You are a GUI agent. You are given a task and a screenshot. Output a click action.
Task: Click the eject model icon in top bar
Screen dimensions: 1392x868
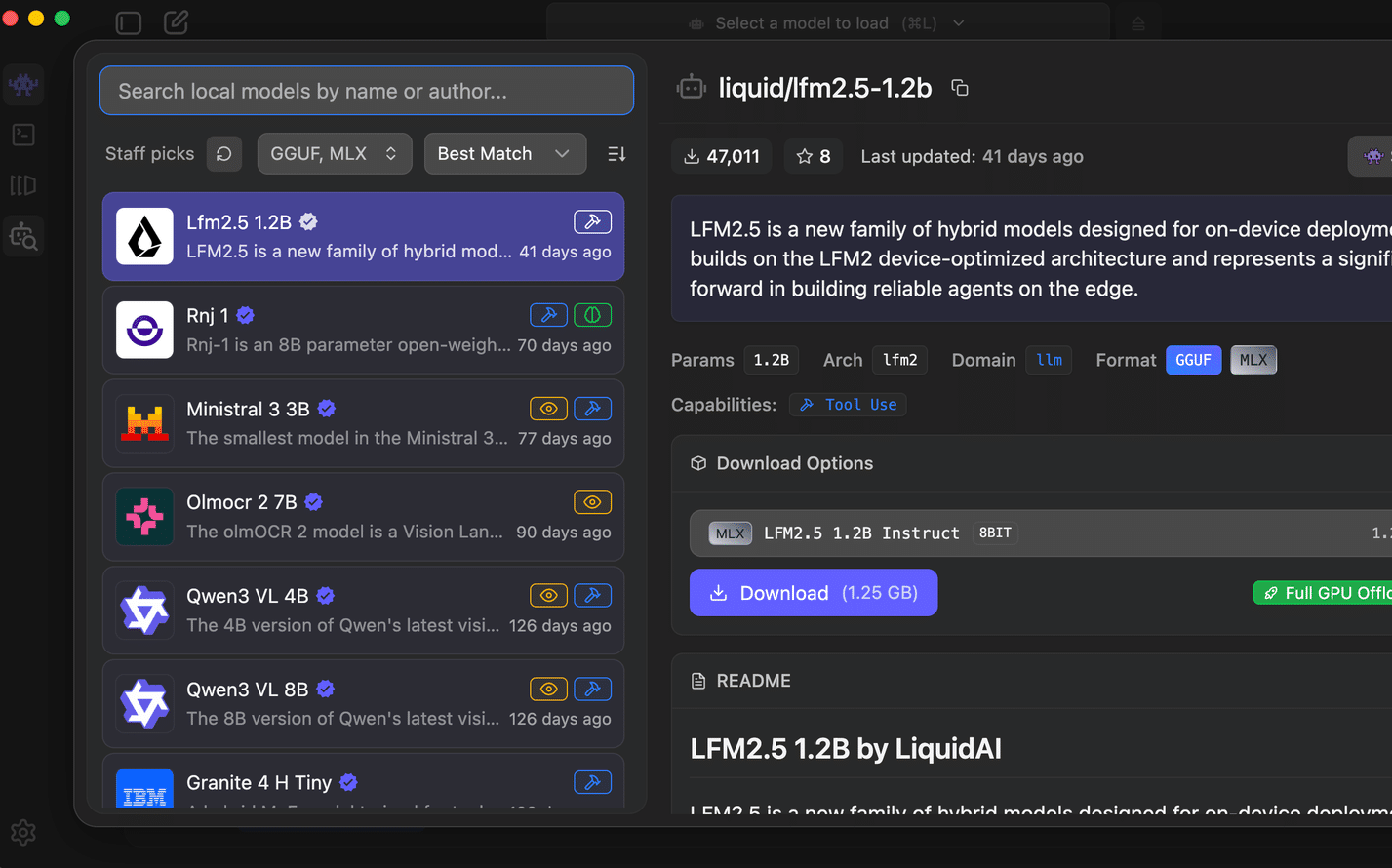(1137, 23)
